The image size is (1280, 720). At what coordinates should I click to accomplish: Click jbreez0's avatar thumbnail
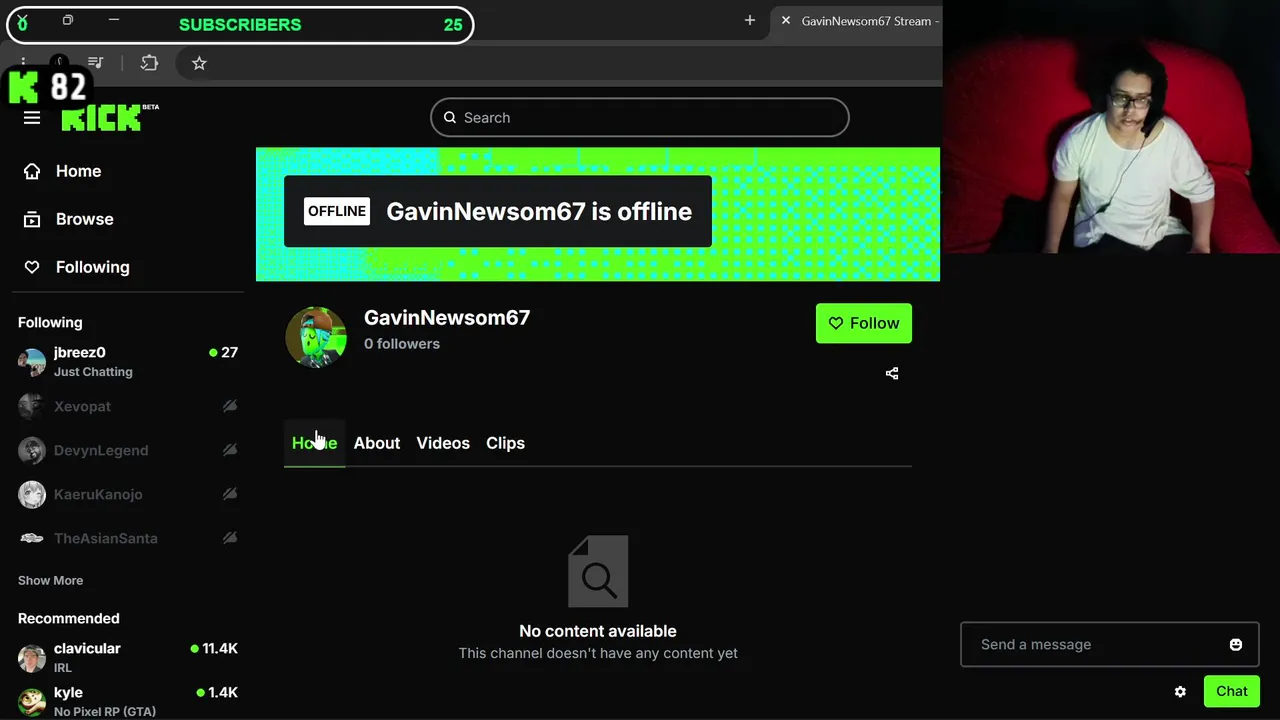[x=32, y=361]
